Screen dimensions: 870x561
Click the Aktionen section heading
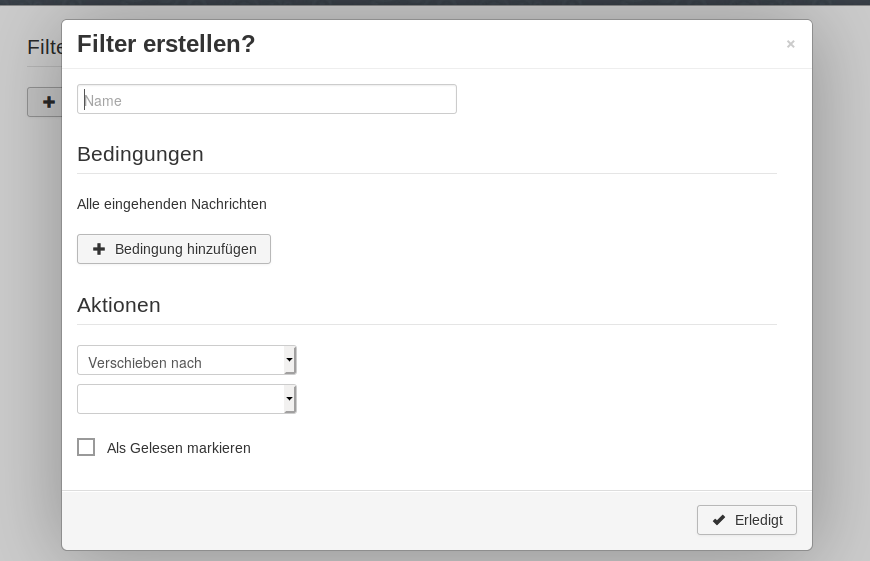119,305
